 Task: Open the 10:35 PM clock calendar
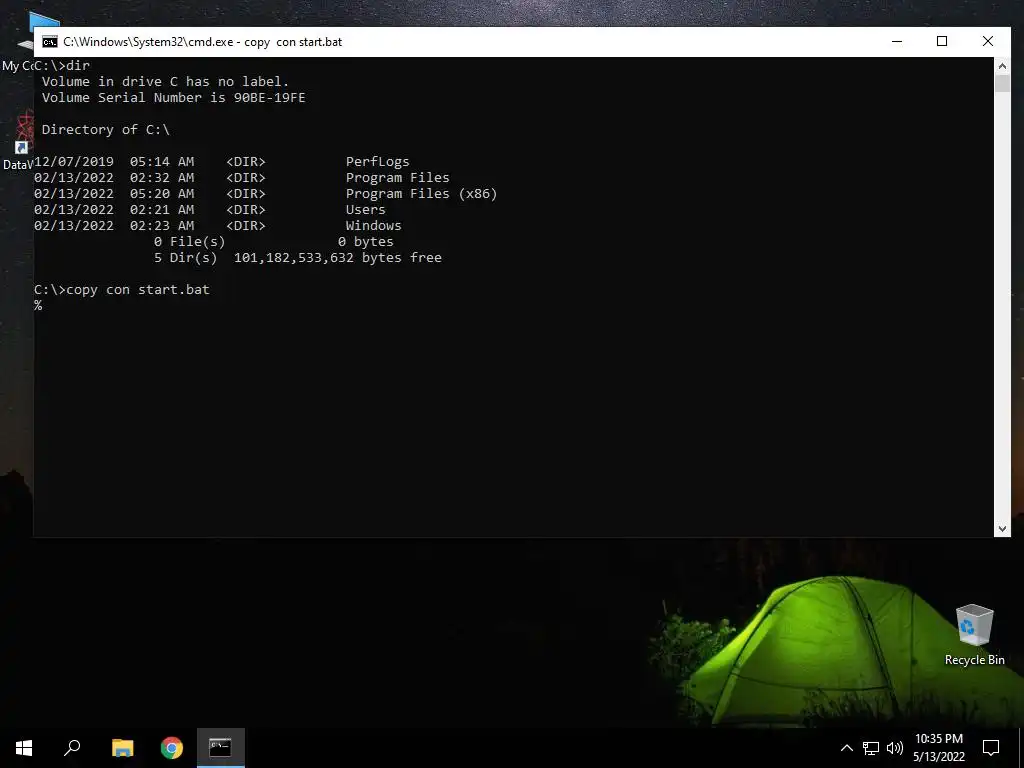point(938,748)
